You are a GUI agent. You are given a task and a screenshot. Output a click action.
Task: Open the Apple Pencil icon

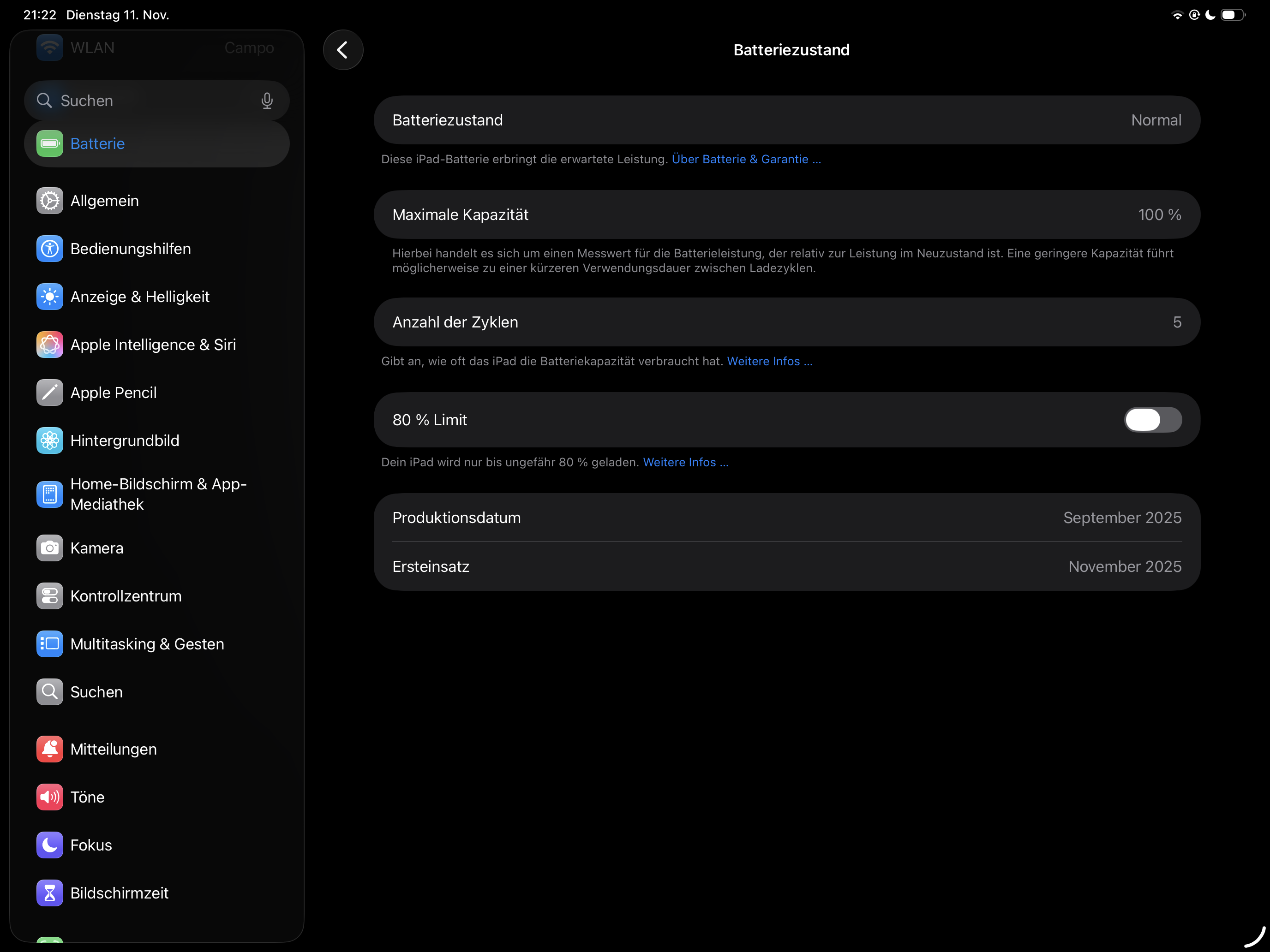[x=49, y=393]
